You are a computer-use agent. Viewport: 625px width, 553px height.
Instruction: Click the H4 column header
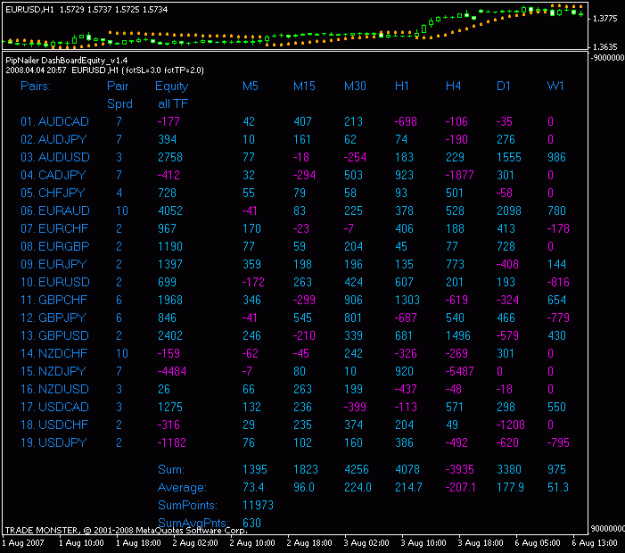tap(453, 86)
